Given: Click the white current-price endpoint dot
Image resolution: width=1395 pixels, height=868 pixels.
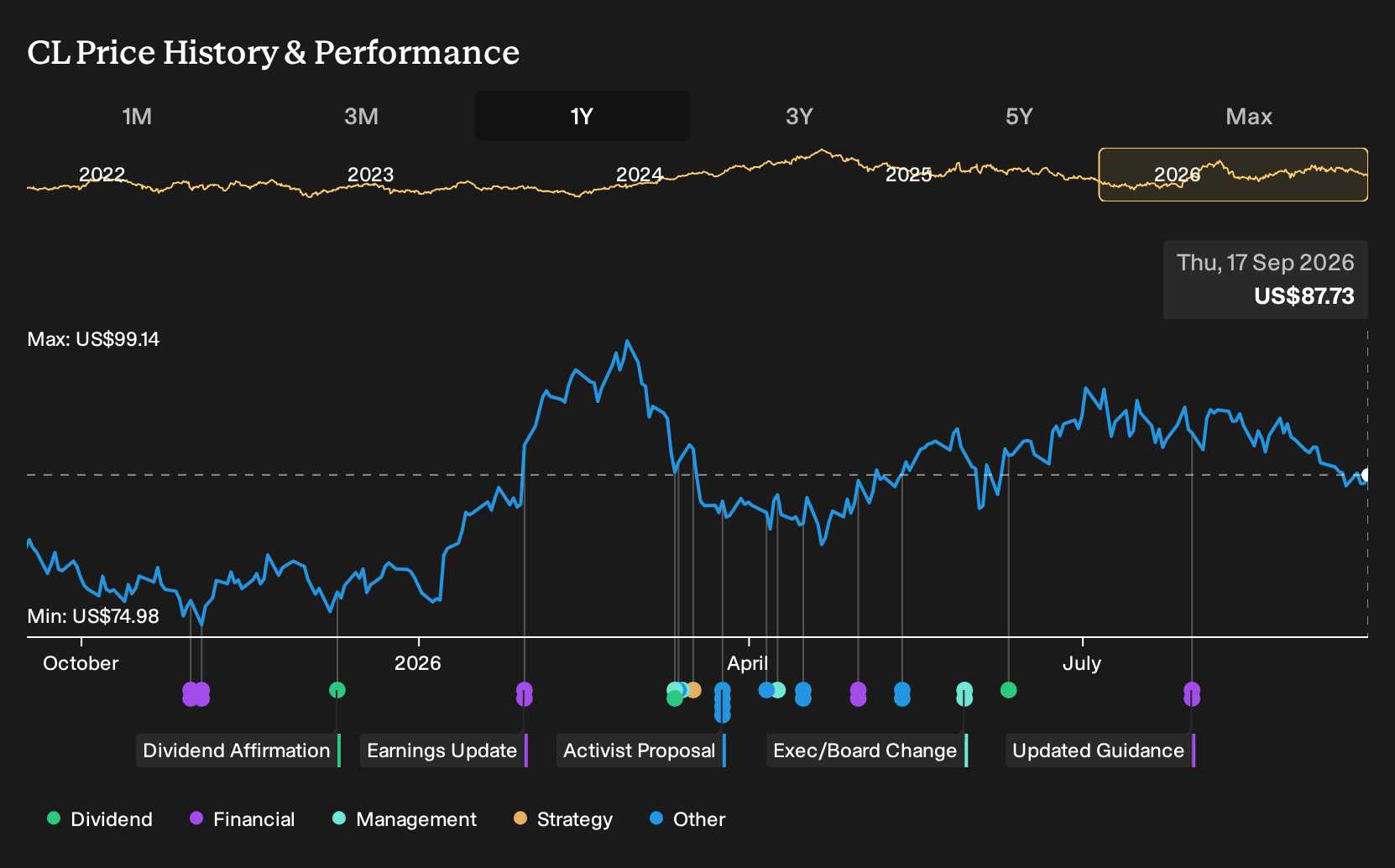Looking at the screenshot, I should [x=1366, y=475].
